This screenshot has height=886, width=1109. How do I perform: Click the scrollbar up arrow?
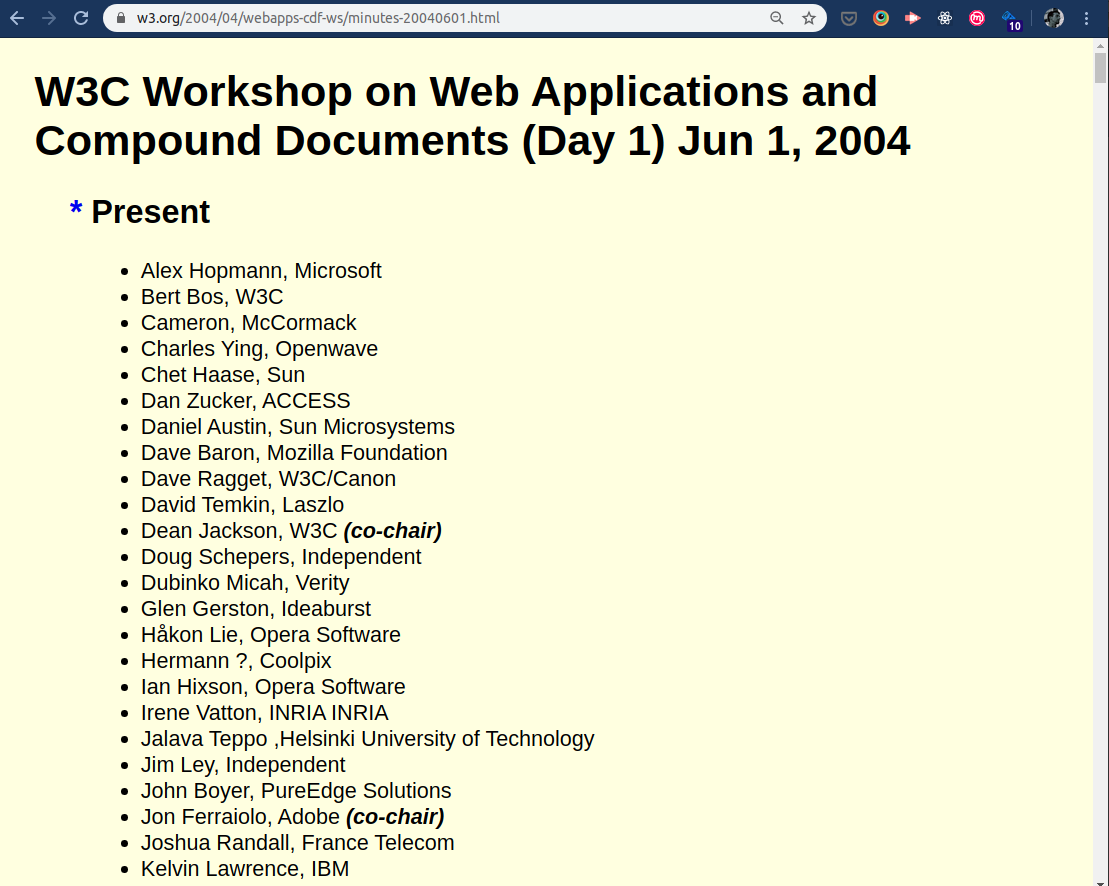coord(1100,46)
